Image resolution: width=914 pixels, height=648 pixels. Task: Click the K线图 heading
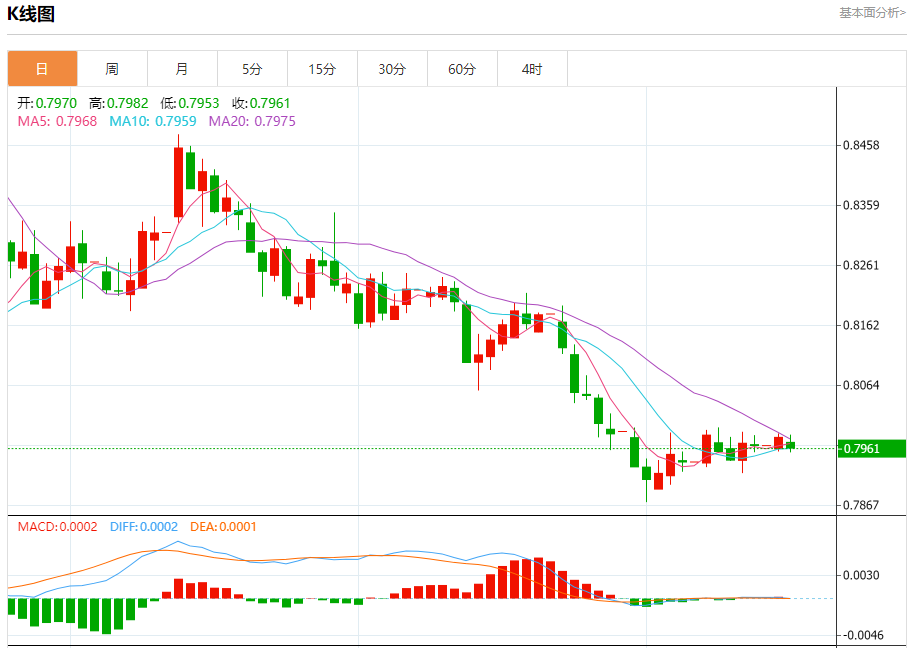pos(31,13)
